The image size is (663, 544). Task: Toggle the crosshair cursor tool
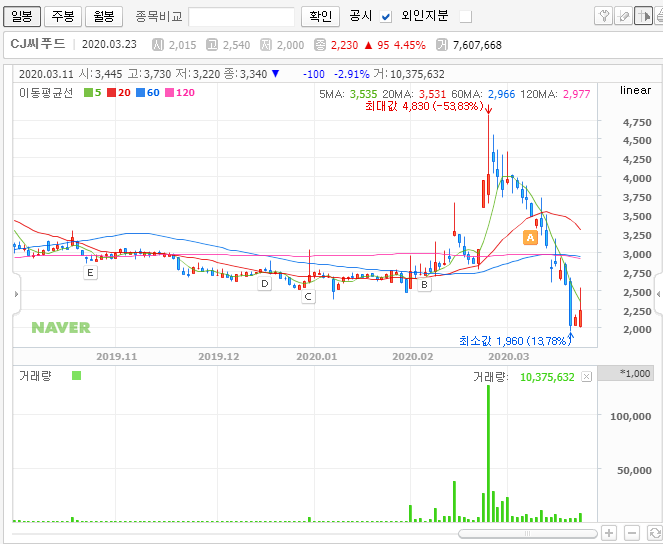pyautogui.click(x=643, y=16)
